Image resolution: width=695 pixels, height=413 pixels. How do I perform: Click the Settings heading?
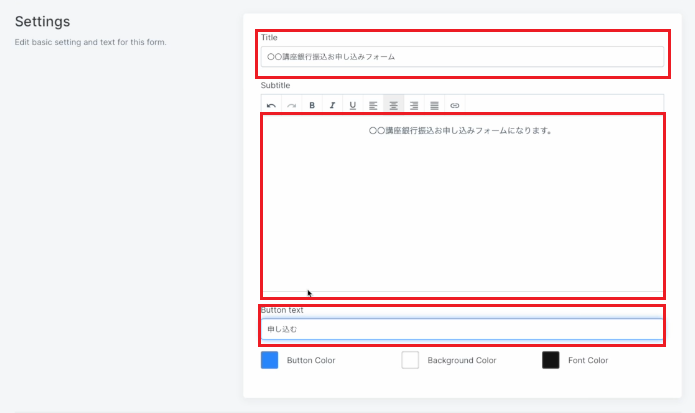click(43, 21)
